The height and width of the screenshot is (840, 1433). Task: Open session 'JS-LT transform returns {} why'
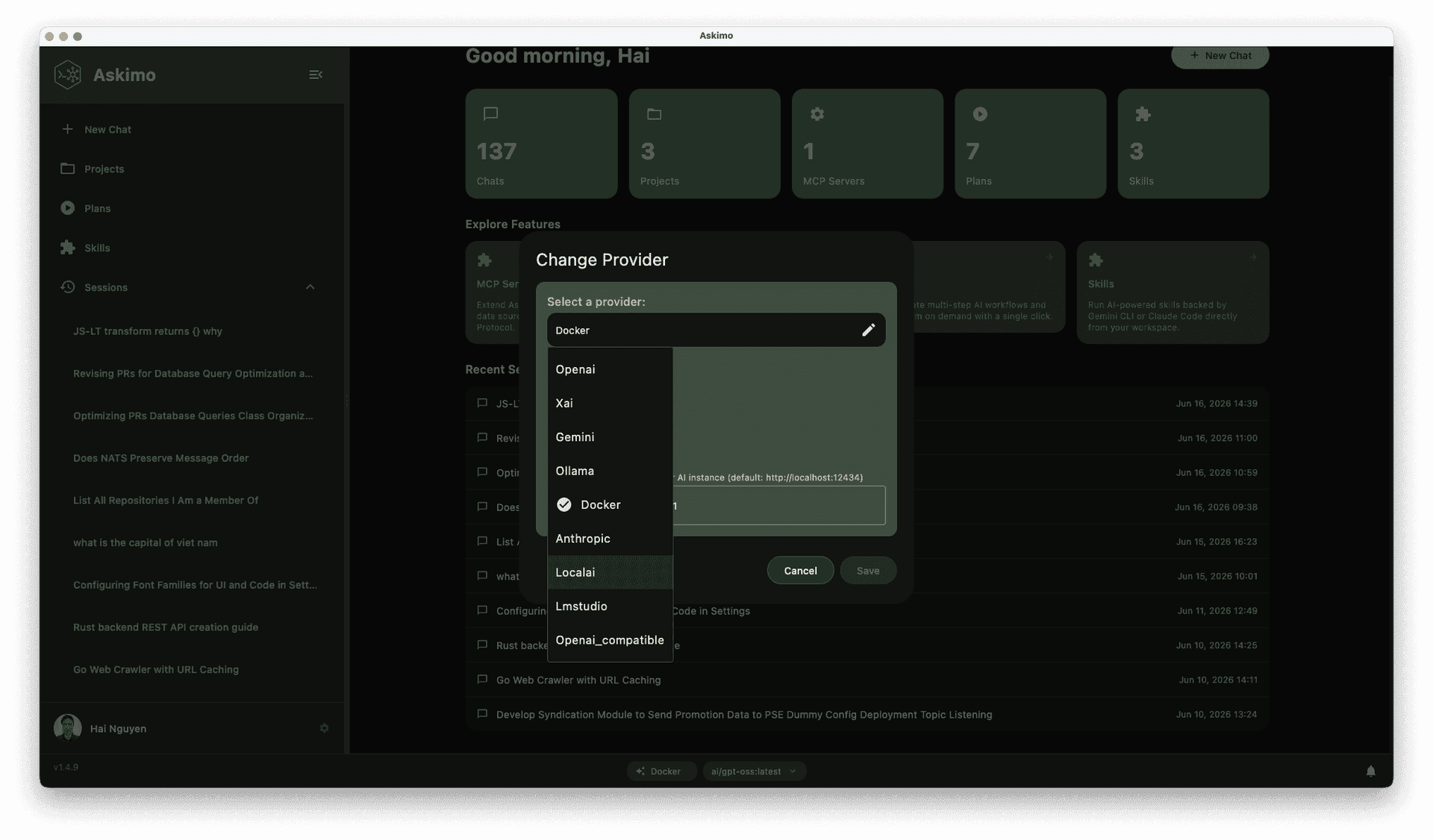coord(148,331)
